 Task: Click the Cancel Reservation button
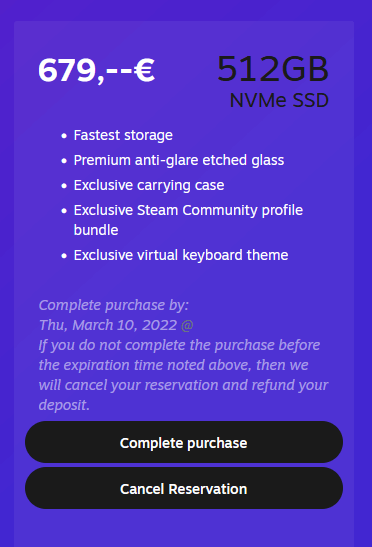click(184, 488)
